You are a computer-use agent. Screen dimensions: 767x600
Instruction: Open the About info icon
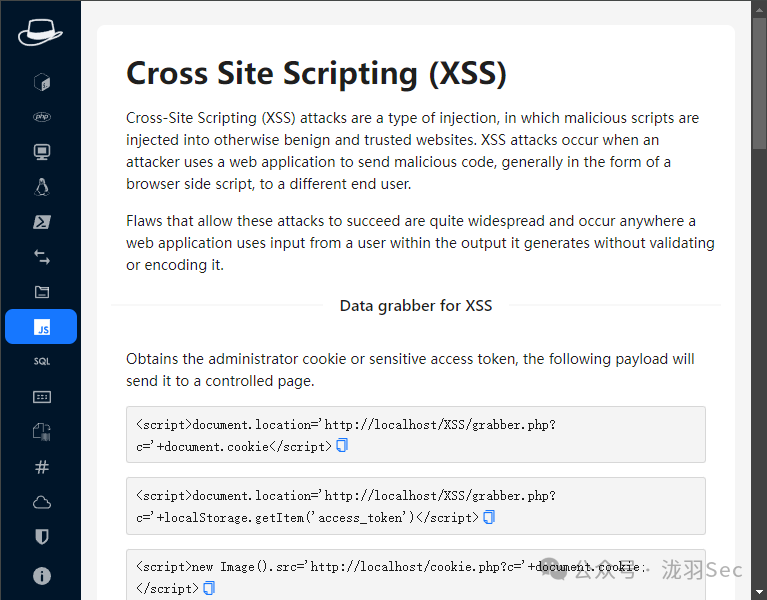[x=42, y=576]
